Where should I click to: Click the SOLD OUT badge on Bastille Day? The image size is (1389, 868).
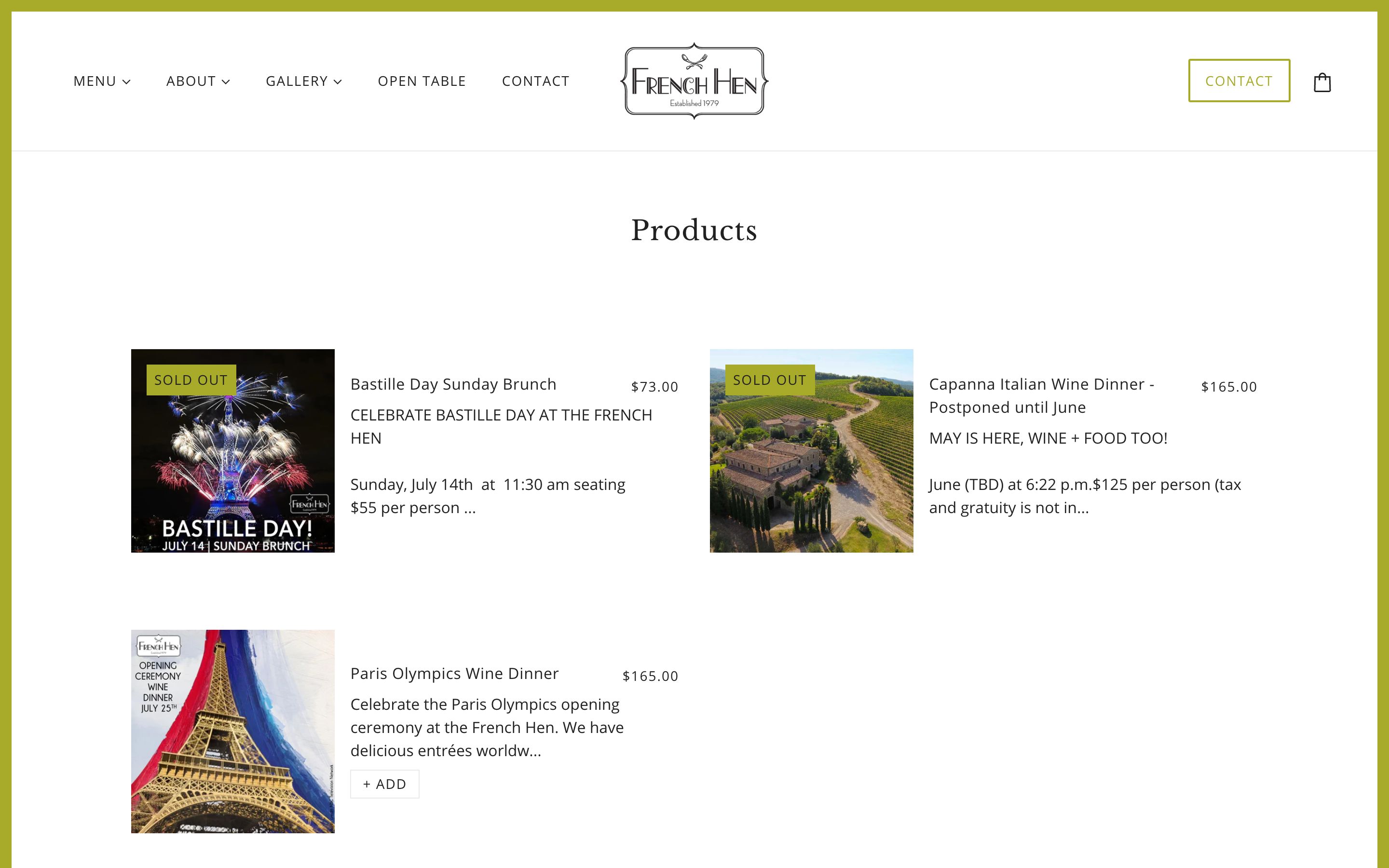[x=191, y=380]
